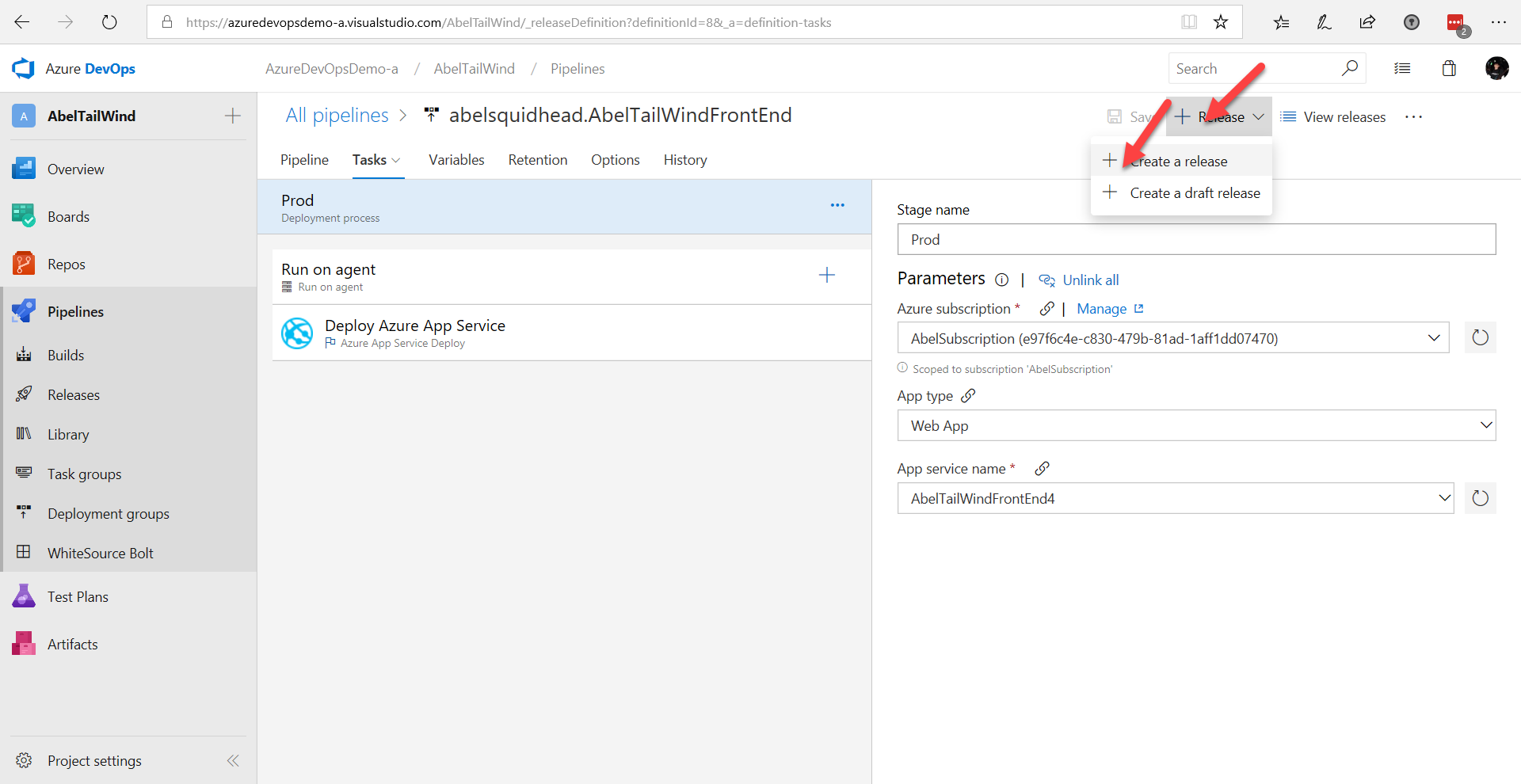Click link icon next to Azure subscription

1046,309
